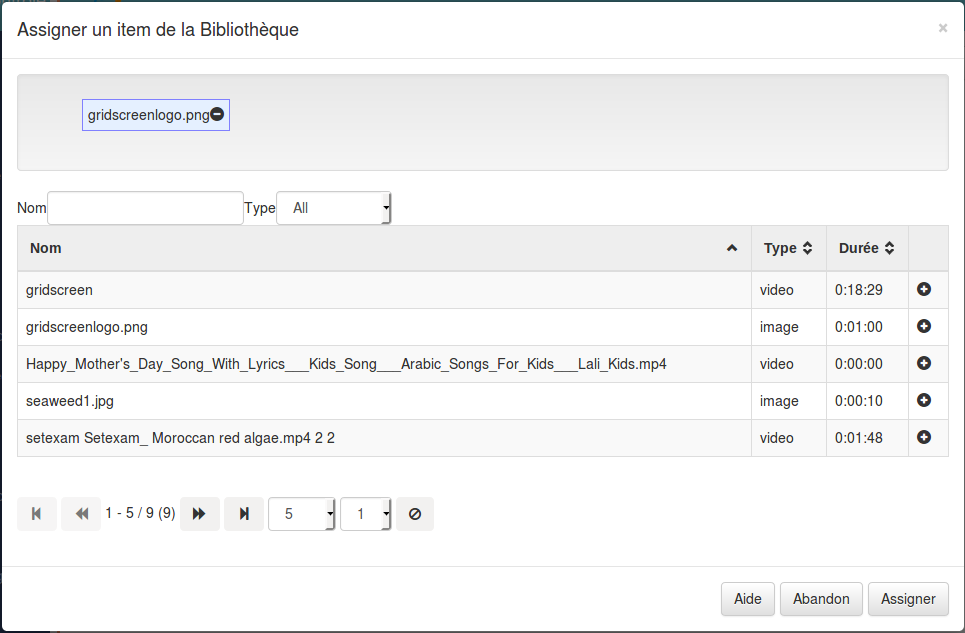The width and height of the screenshot is (965, 633).
Task: Add gridscreenlogo.png row using its plus icon
Action: click(925, 327)
